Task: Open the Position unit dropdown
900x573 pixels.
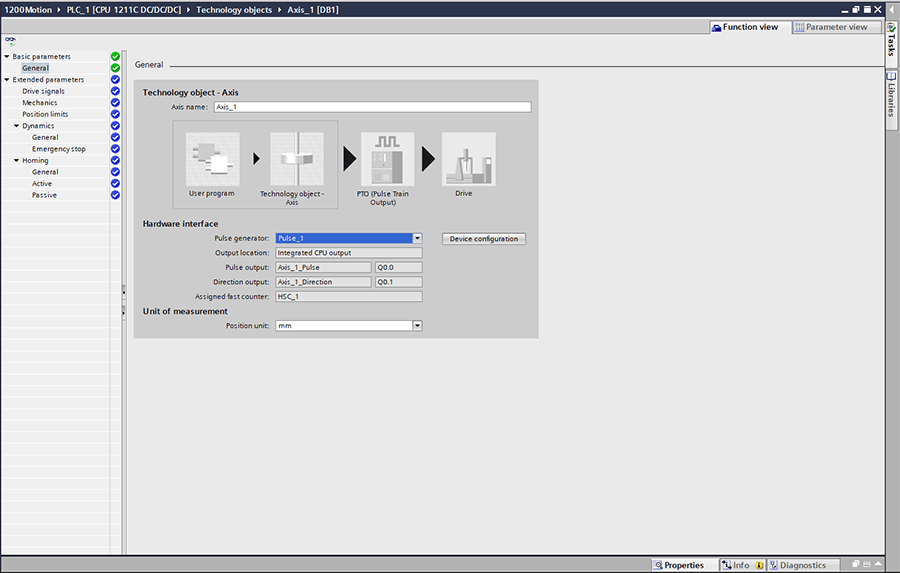Action: pyautogui.click(x=417, y=326)
